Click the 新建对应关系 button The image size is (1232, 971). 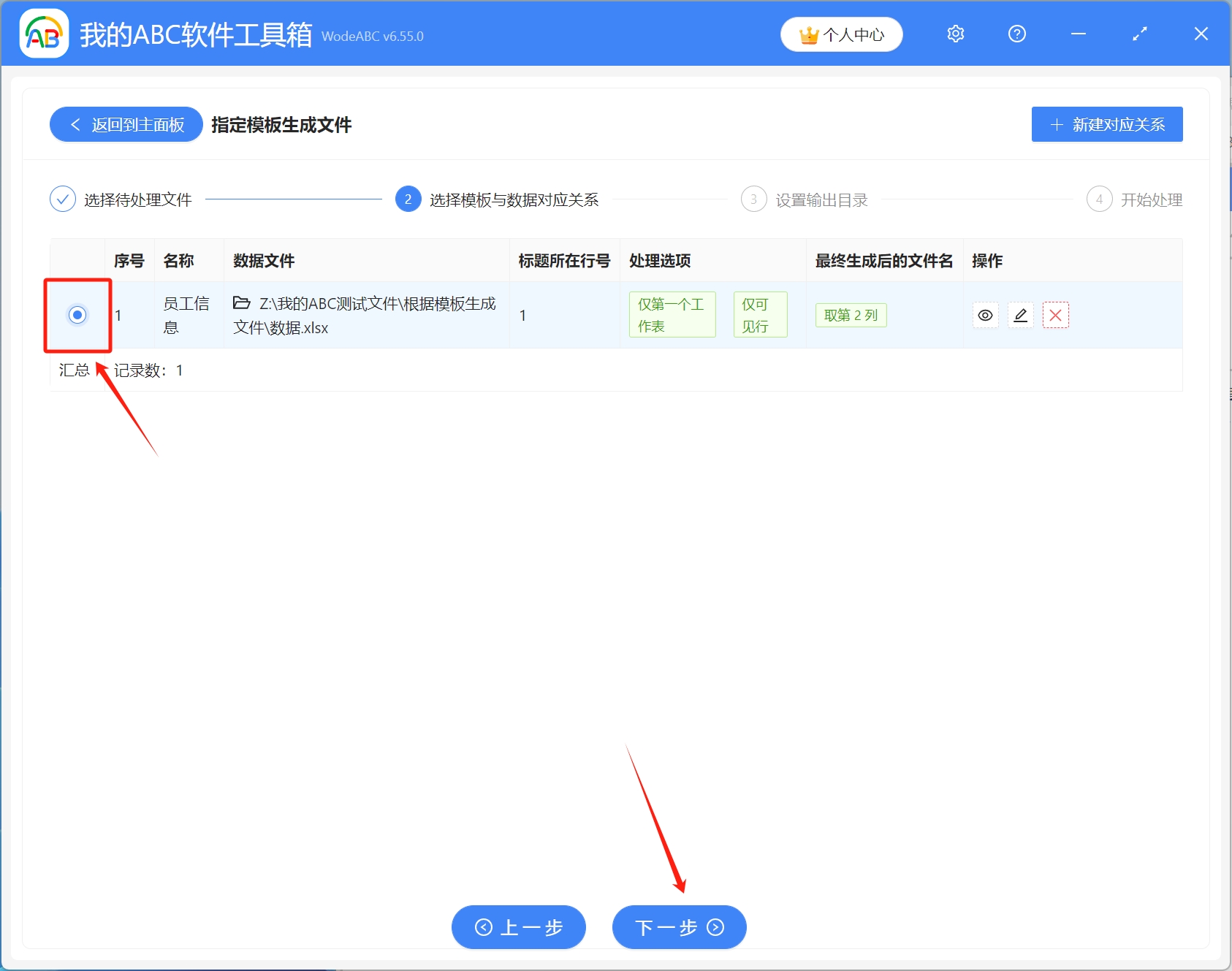(x=1106, y=124)
